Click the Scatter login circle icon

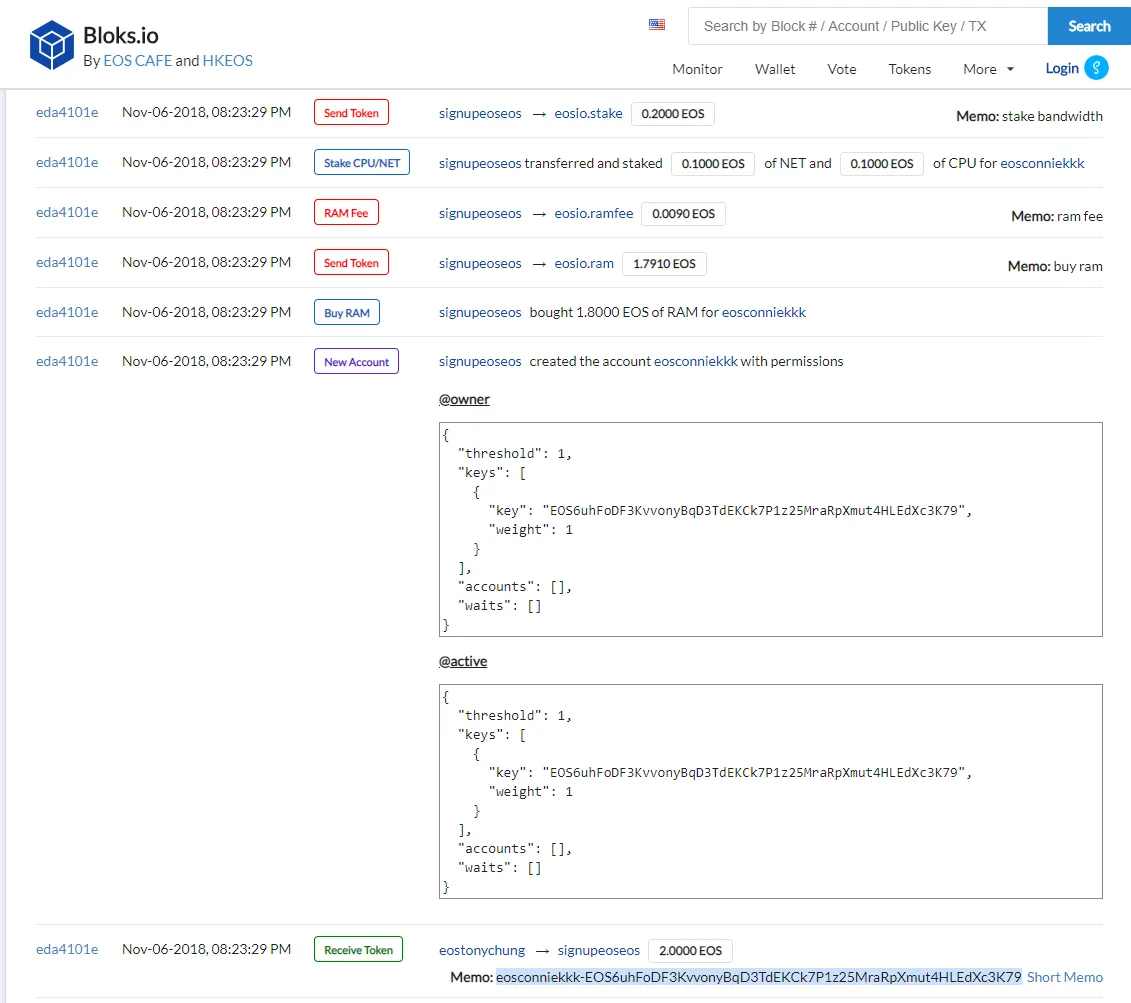(1096, 68)
